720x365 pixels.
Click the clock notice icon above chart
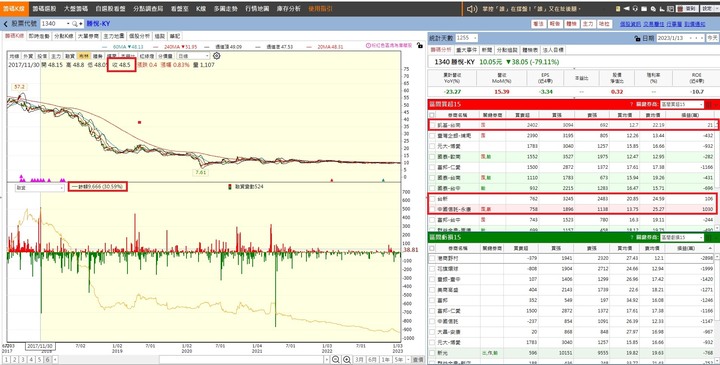(368, 45)
